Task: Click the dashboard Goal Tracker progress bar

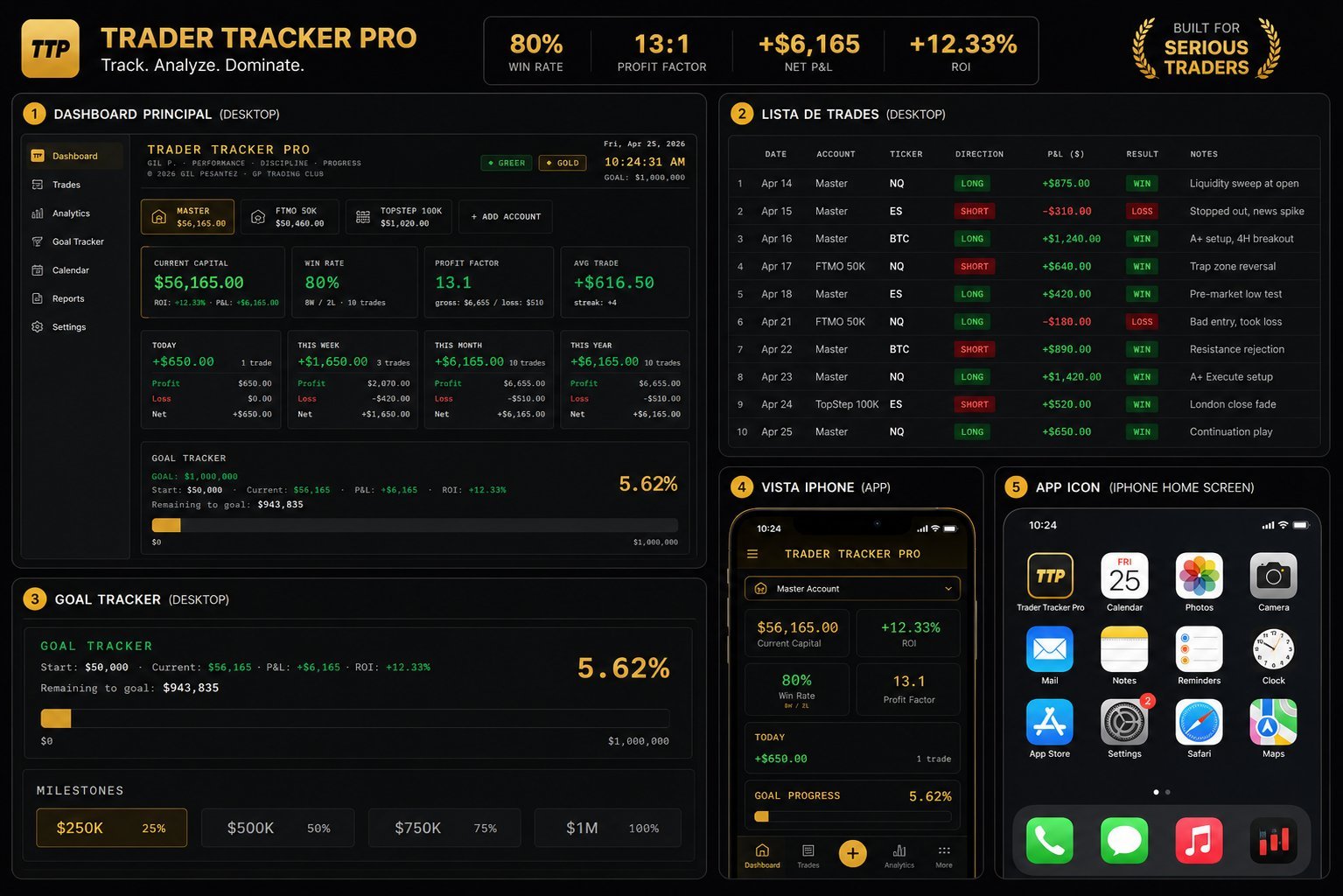Action: point(415,526)
